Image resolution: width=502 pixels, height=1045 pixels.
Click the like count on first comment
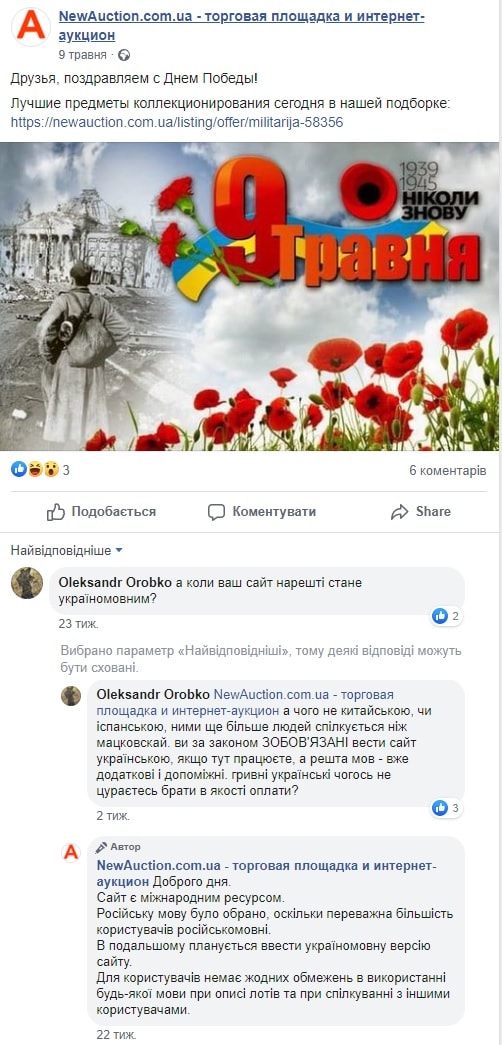pyautogui.click(x=446, y=616)
